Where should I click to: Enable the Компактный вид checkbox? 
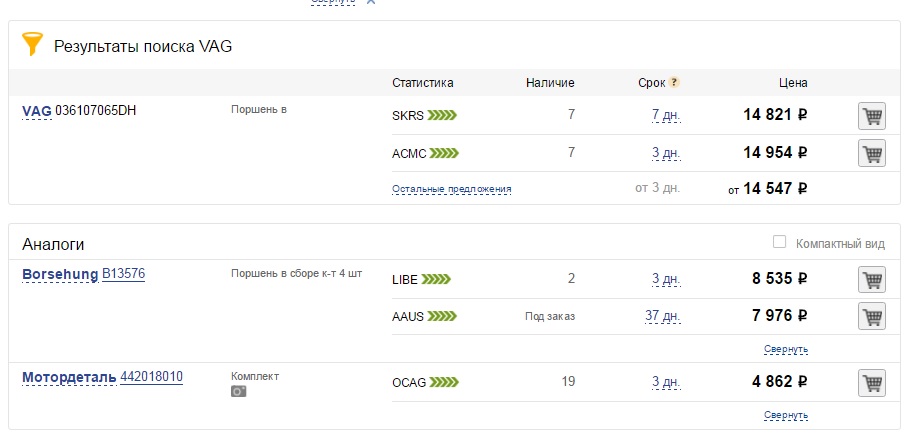pos(779,242)
